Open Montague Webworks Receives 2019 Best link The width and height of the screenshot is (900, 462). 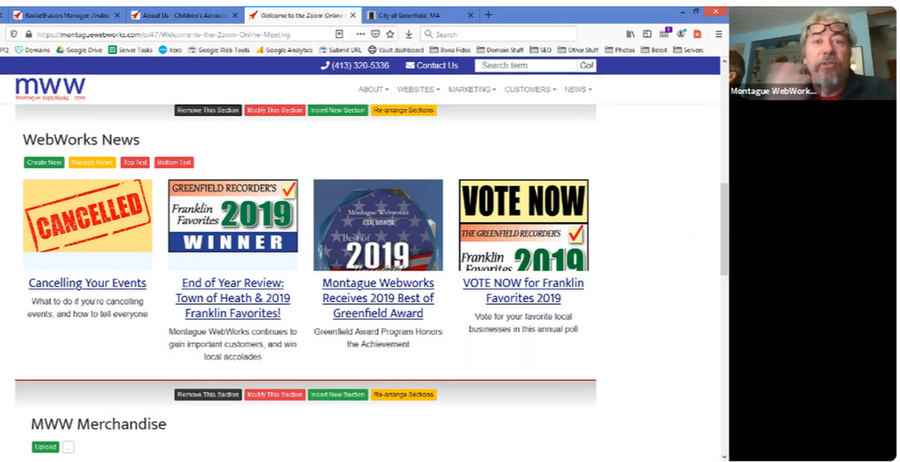pos(378,298)
